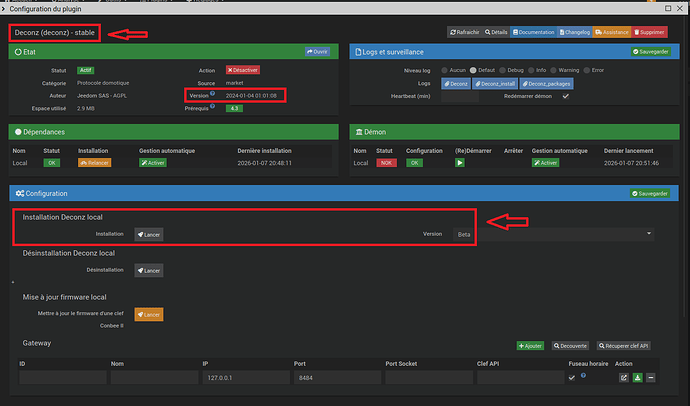Click the Heartbeat (min) input field
Screen dimensions: 690x406
click(x=460, y=96)
